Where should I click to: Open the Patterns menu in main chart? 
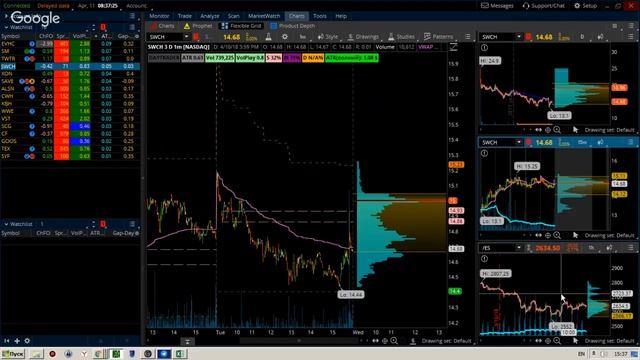point(438,37)
